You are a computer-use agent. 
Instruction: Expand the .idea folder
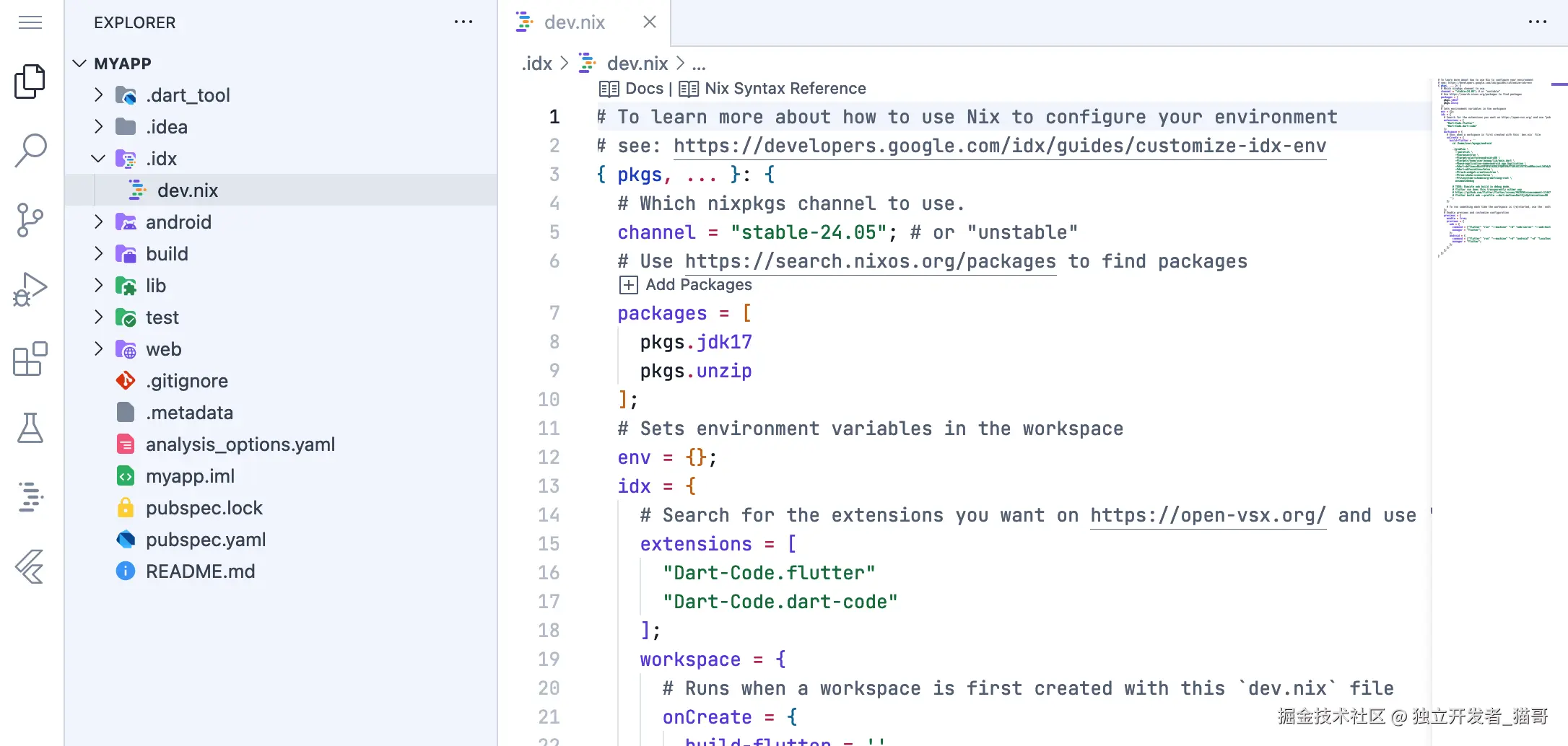pyautogui.click(x=99, y=127)
